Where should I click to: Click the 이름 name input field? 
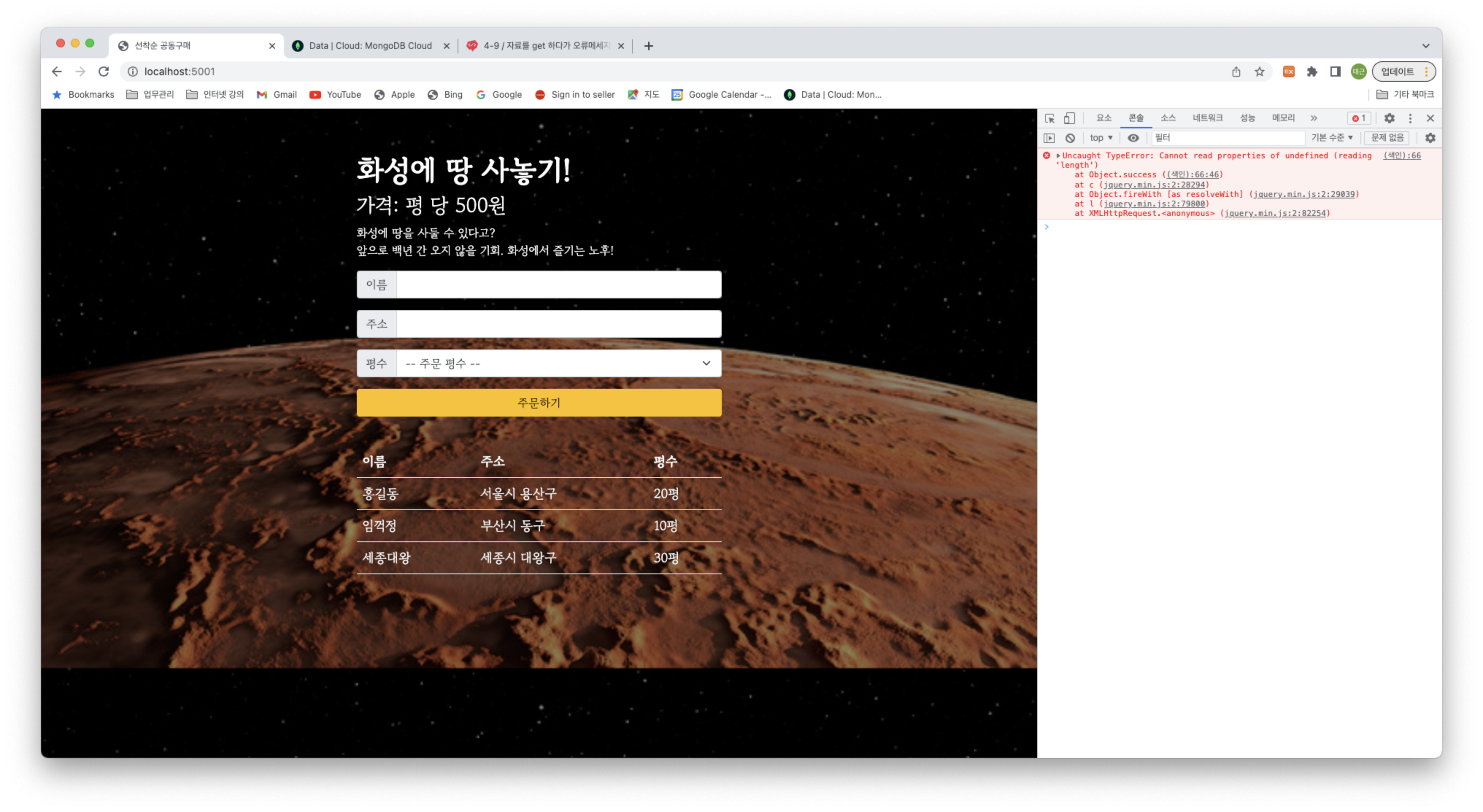(x=558, y=284)
